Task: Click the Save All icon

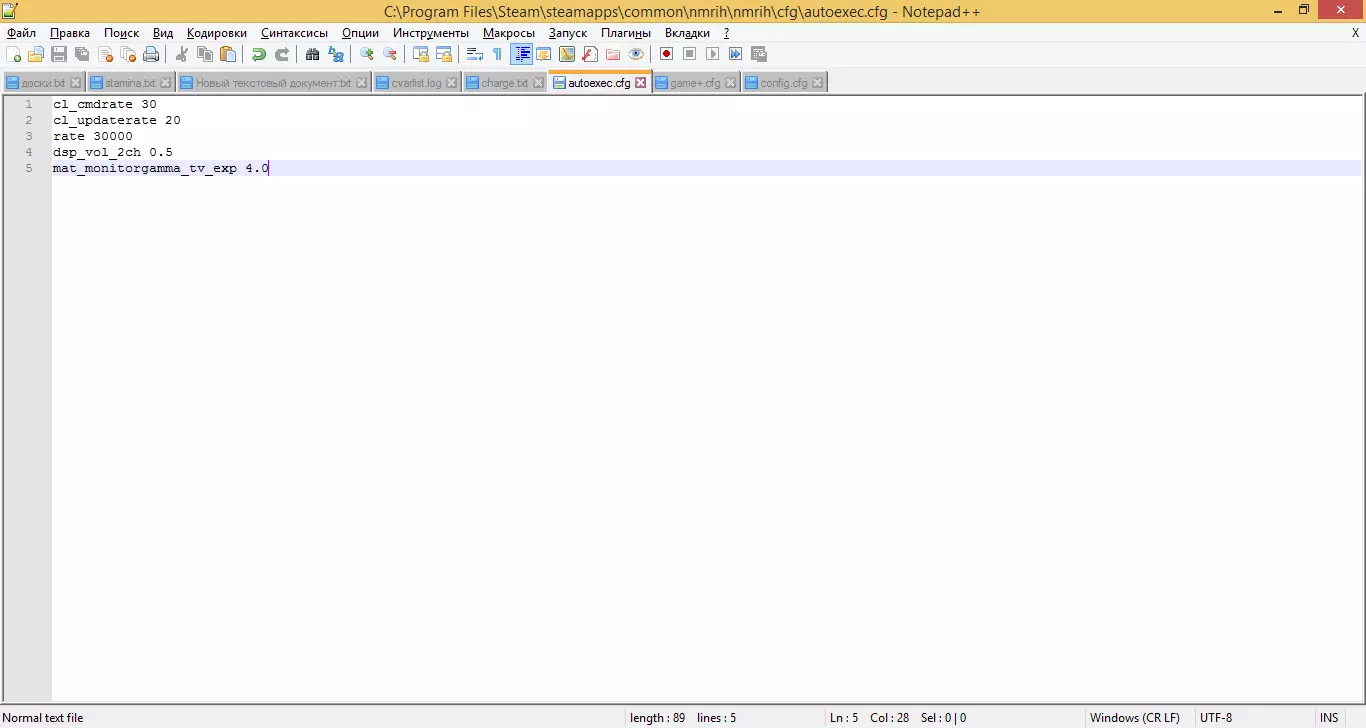Action: tap(82, 54)
